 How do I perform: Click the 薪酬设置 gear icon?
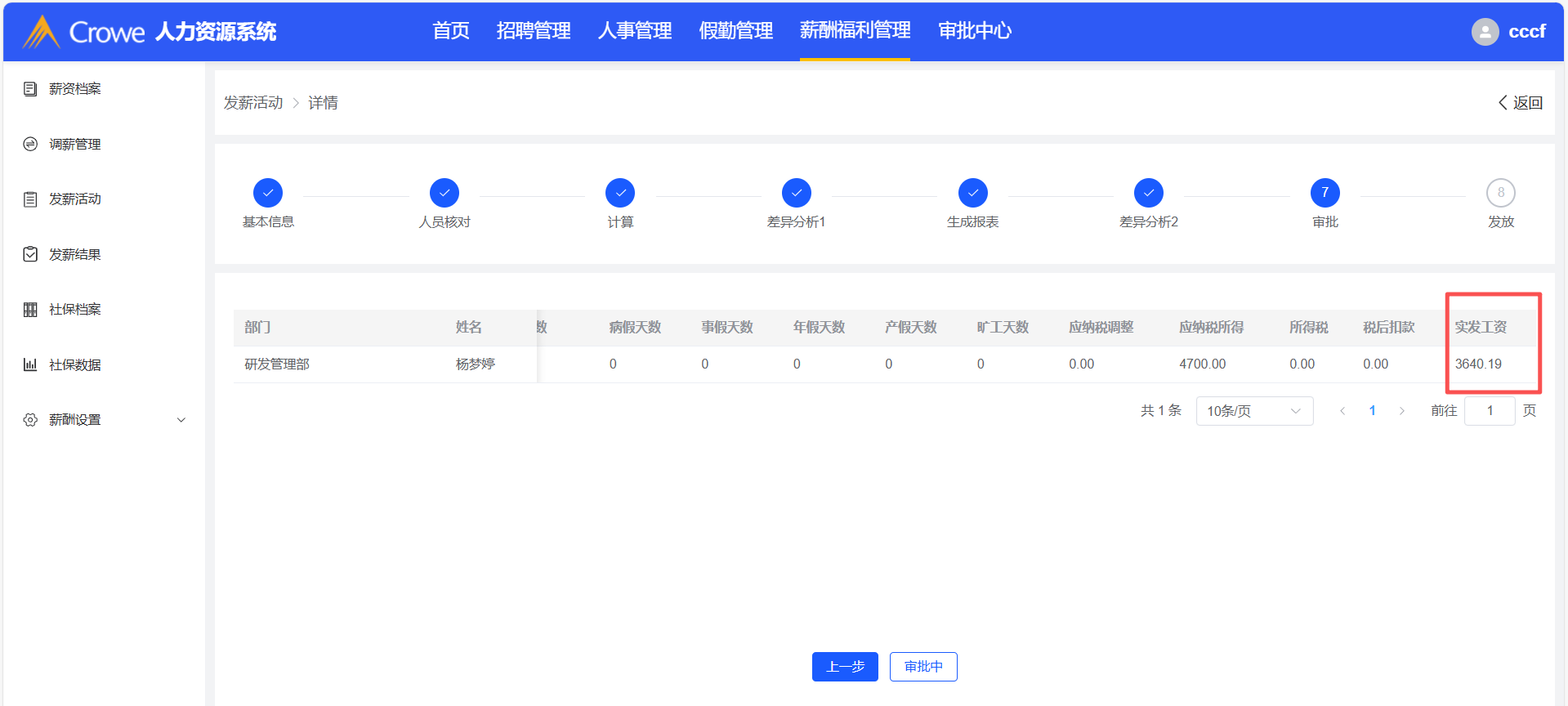tap(30, 420)
